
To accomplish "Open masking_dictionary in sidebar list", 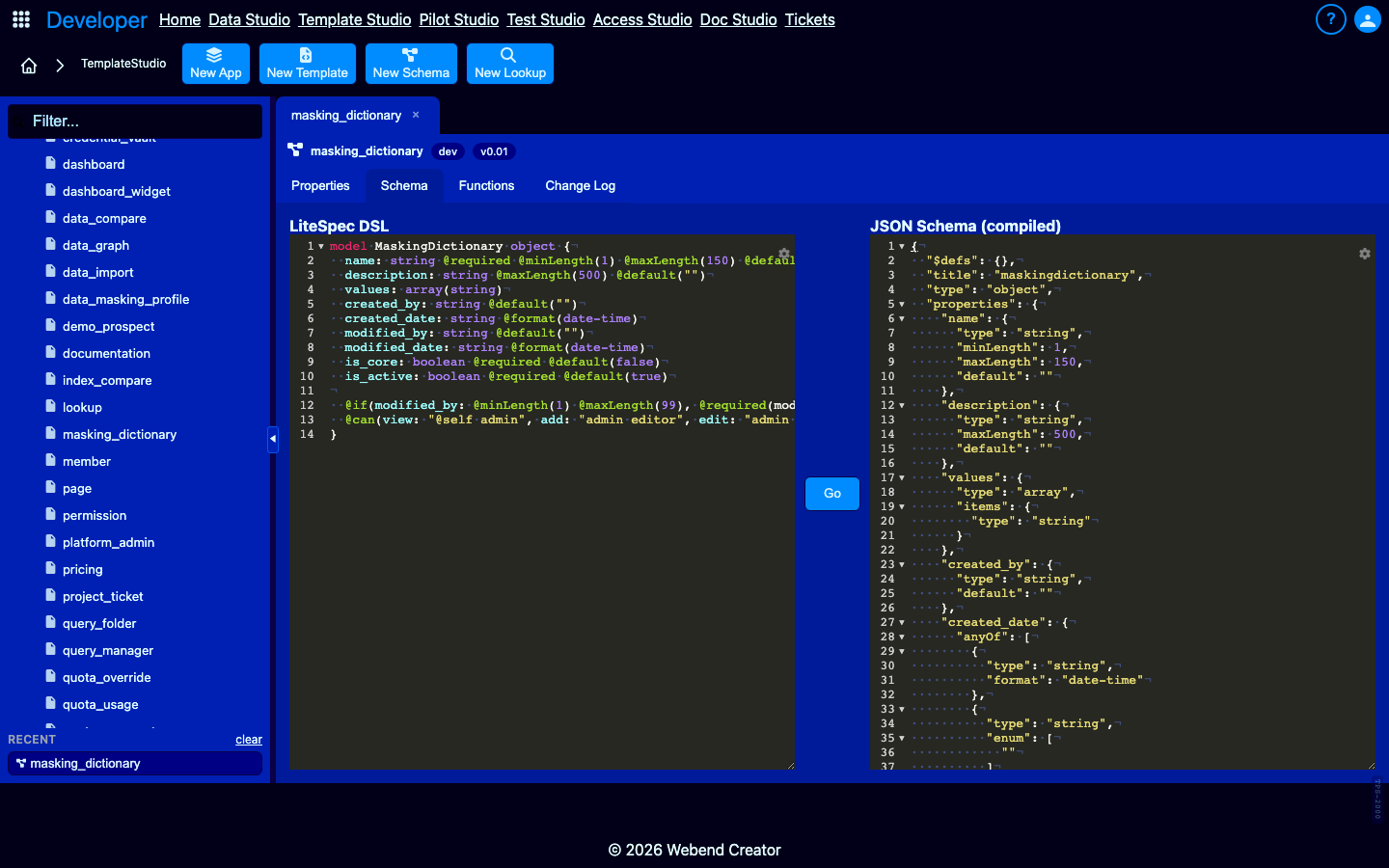I will coord(120,434).
